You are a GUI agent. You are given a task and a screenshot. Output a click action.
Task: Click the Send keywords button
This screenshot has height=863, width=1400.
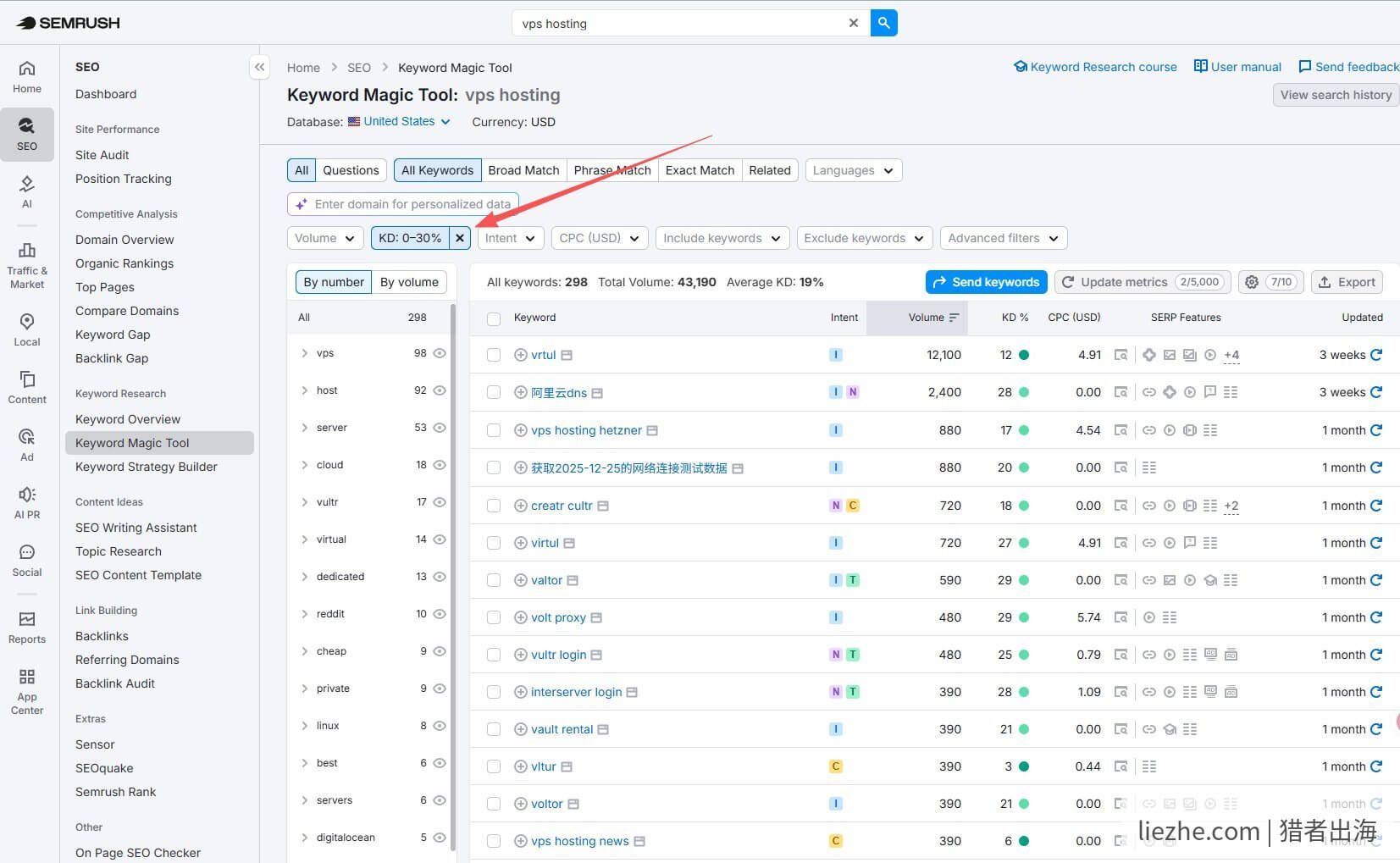pos(986,282)
